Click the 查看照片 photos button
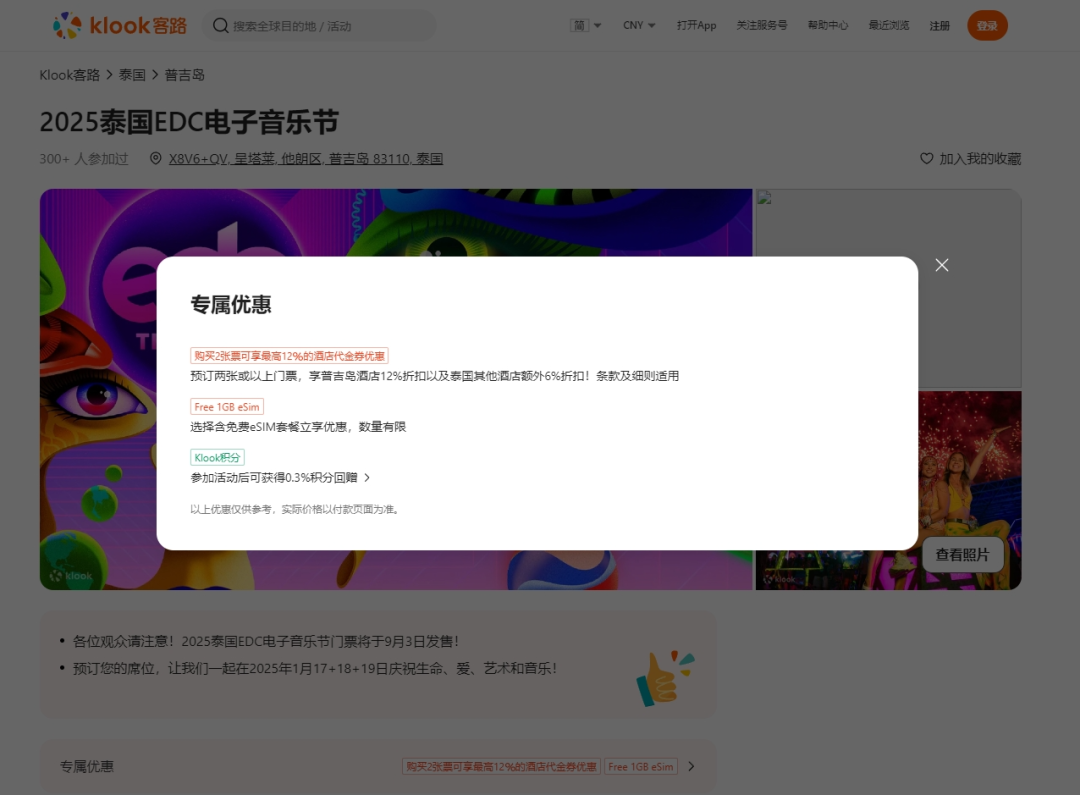Image resolution: width=1080 pixels, height=795 pixels. click(962, 555)
